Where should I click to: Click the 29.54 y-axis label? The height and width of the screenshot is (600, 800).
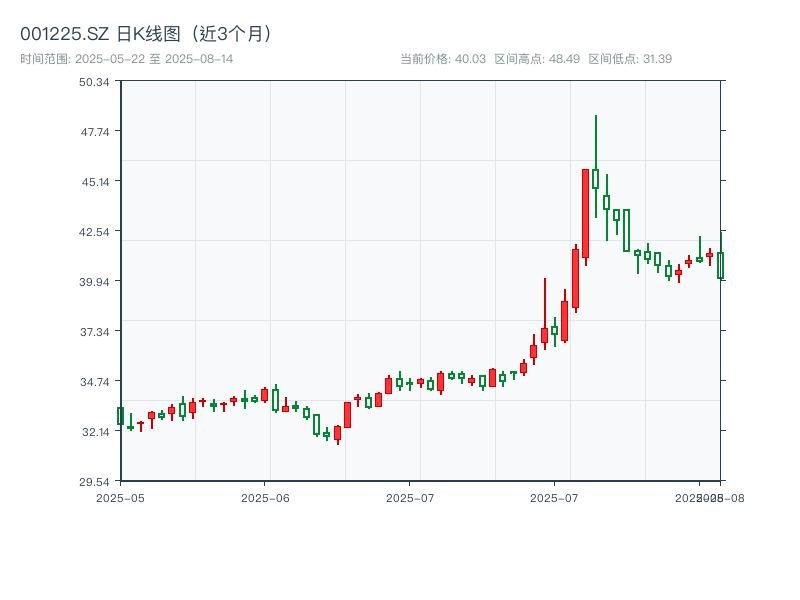click(94, 481)
